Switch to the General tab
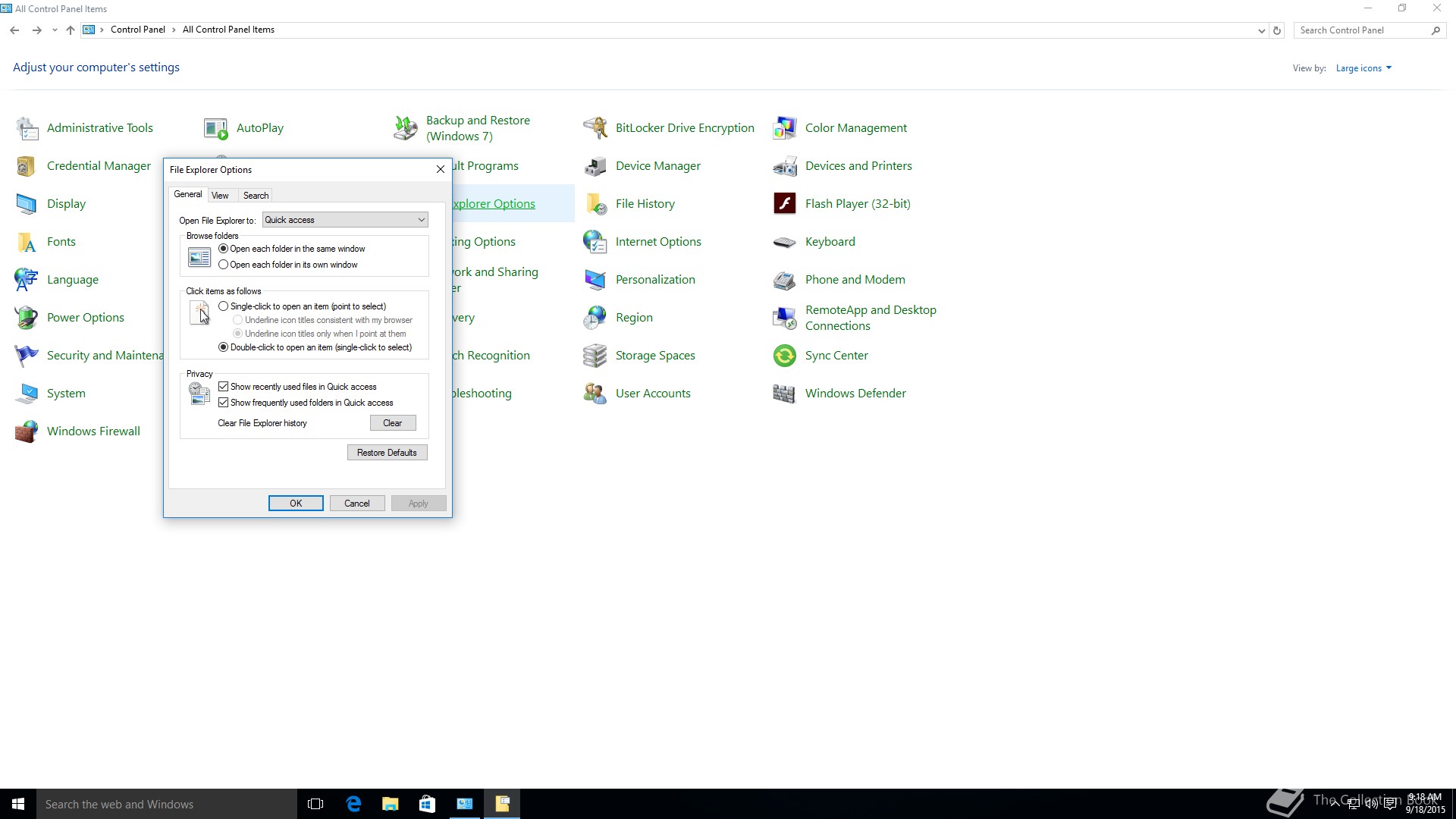This screenshot has height=819, width=1456. [x=188, y=194]
